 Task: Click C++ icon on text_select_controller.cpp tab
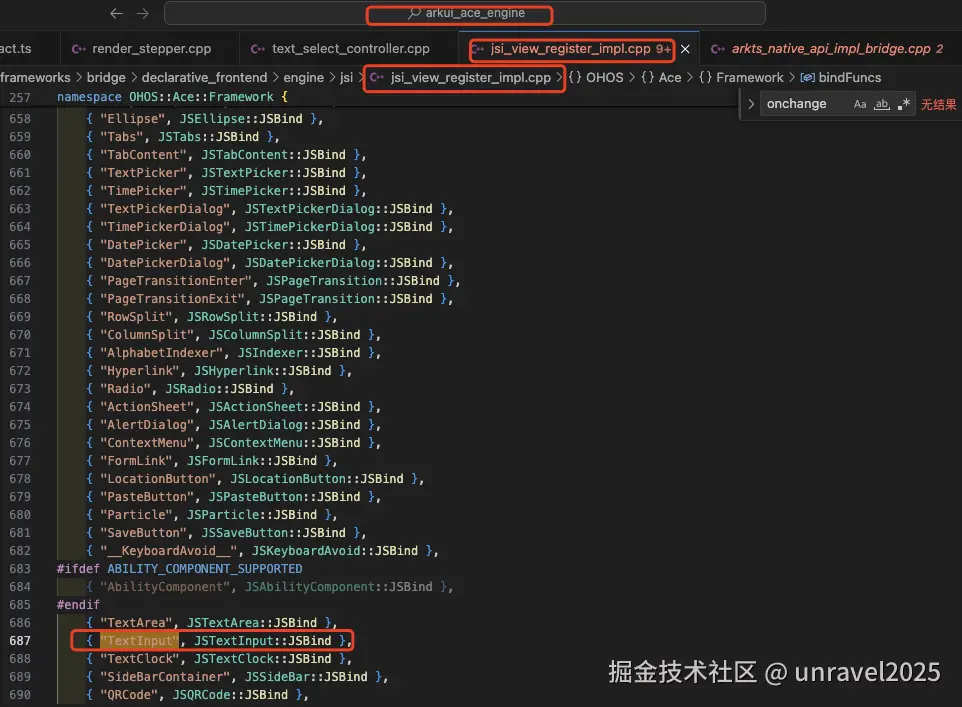[258, 49]
